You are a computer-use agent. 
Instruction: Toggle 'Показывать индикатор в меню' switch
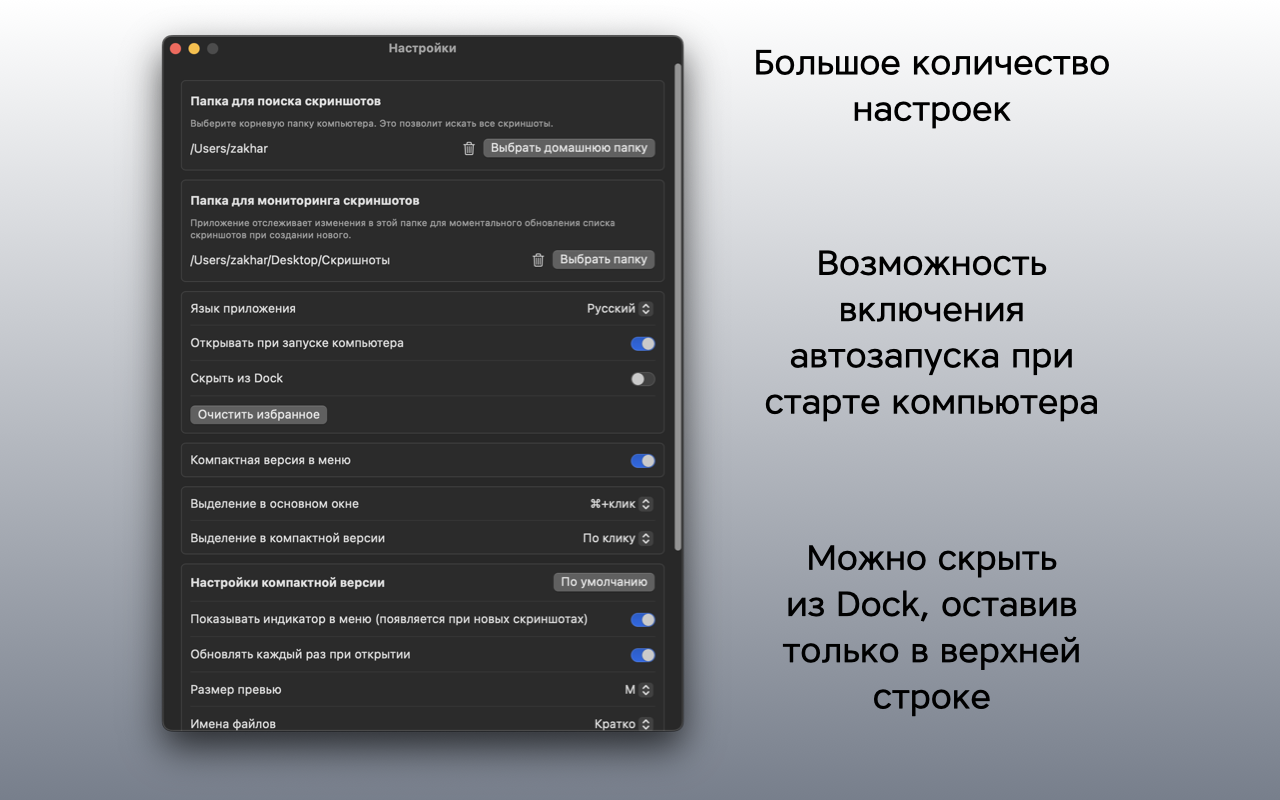click(642, 620)
